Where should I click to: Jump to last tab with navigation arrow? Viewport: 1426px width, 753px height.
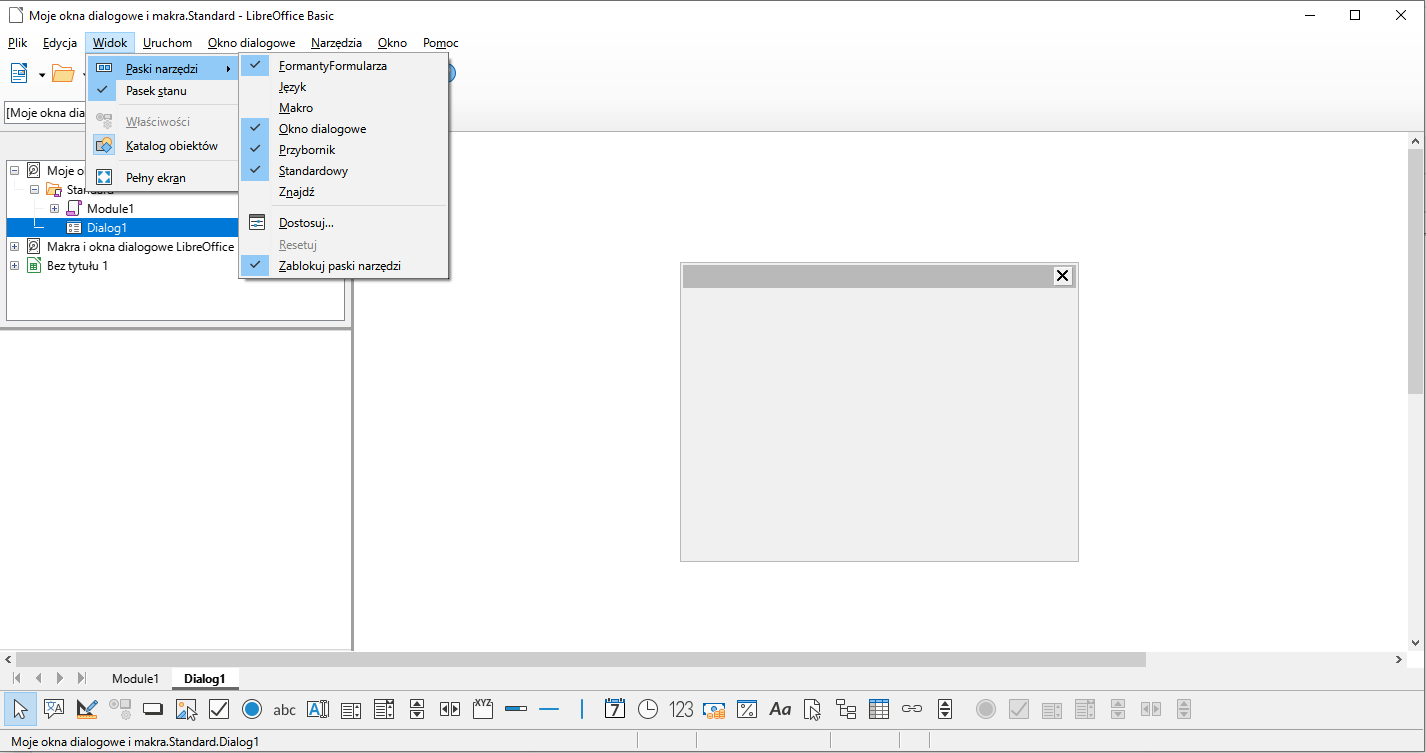82,678
